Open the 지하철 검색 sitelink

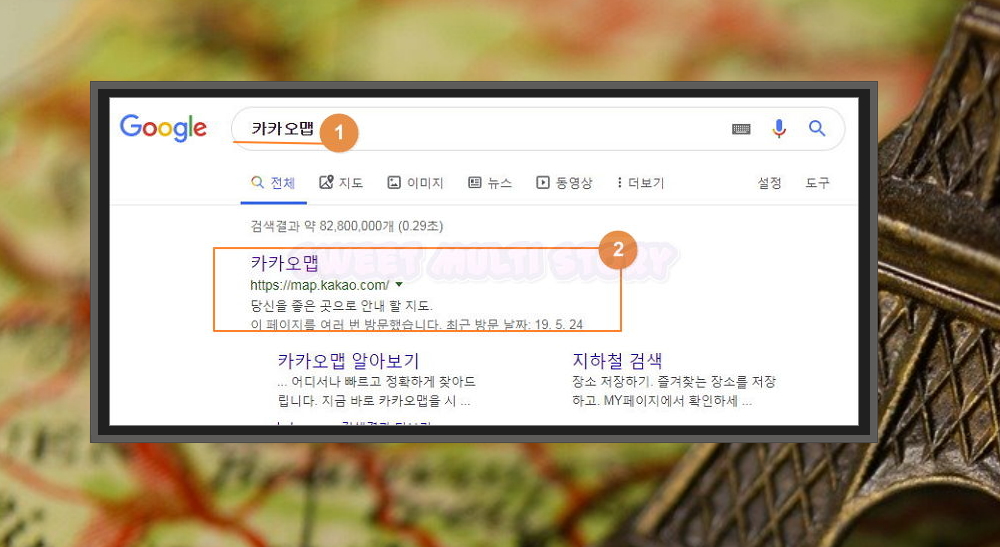617,361
